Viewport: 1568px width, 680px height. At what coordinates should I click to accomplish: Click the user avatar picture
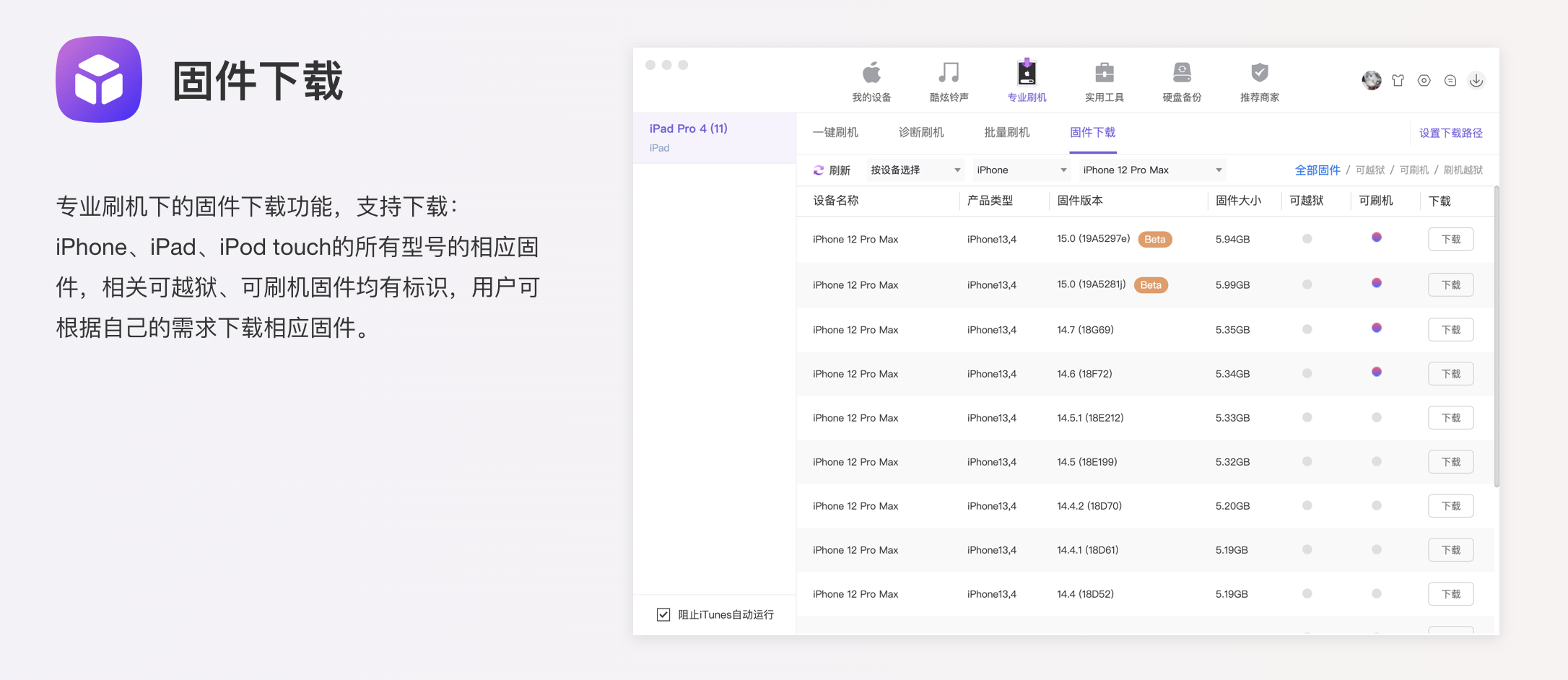(x=1372, y=80)
